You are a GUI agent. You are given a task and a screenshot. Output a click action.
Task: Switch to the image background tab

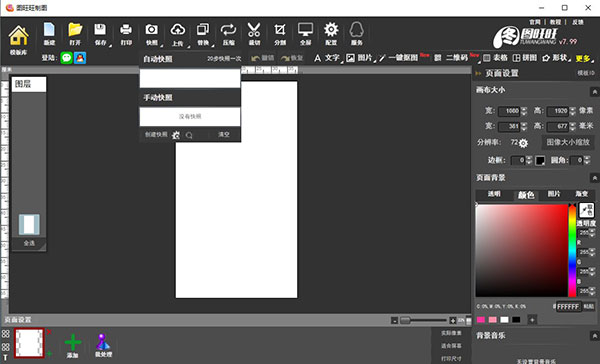coord(554,194)
